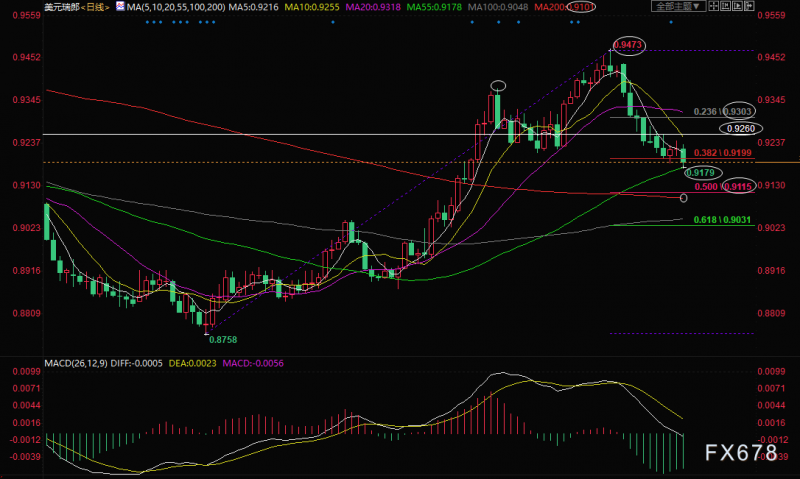Viewport: 800px width, 479px height.
Task: Click the DIFF:-0.0005 value
Action: [x=137, y=363]
